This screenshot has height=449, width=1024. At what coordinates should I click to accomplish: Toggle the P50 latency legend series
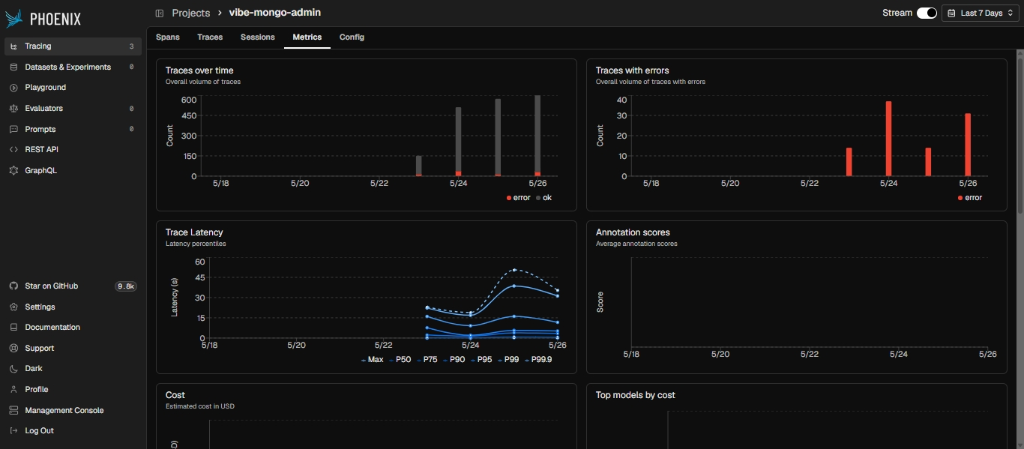(x=399, y=360)
